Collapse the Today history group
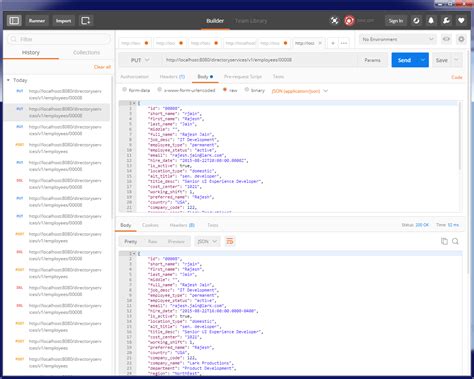The height and width of the screenshot is (379, 474). pos(8,80)
